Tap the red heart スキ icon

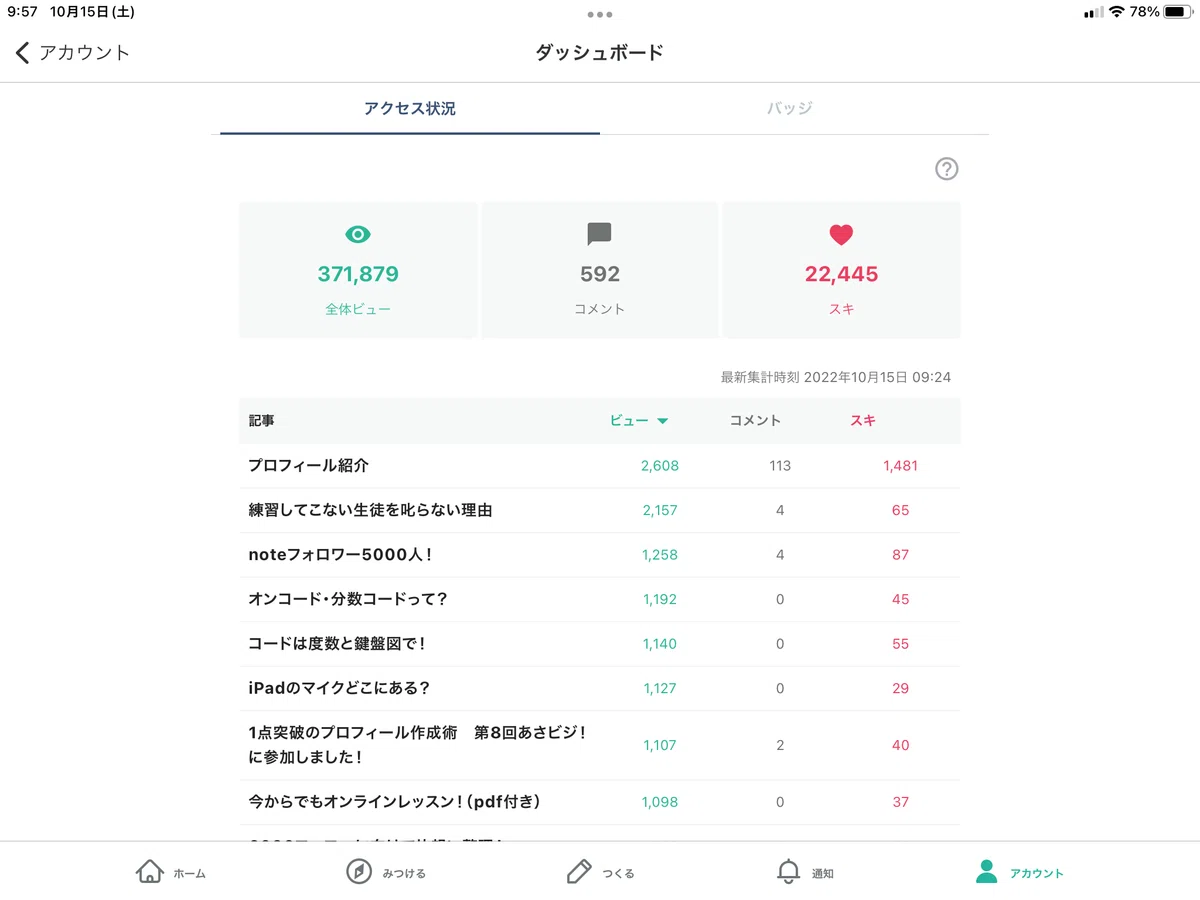pos(841,235)
